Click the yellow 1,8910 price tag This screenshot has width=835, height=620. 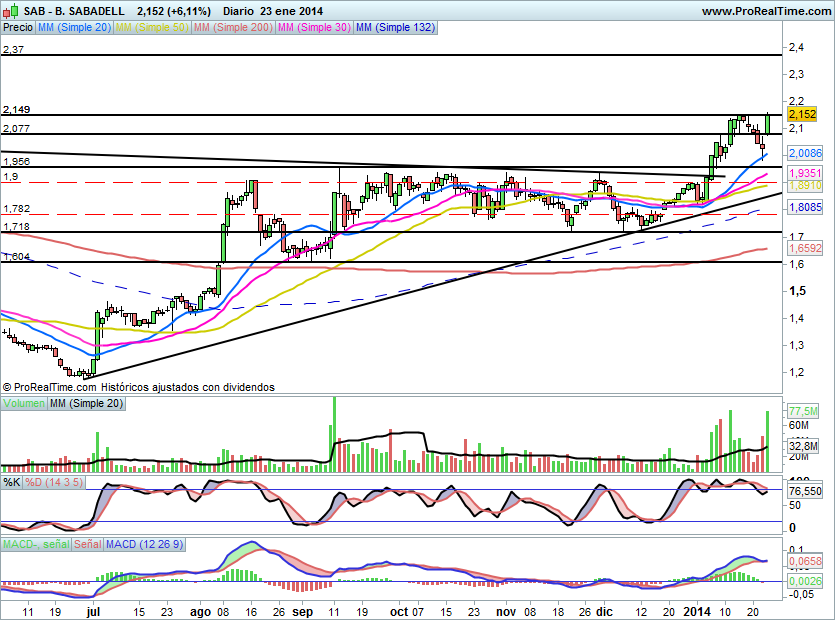805,185
